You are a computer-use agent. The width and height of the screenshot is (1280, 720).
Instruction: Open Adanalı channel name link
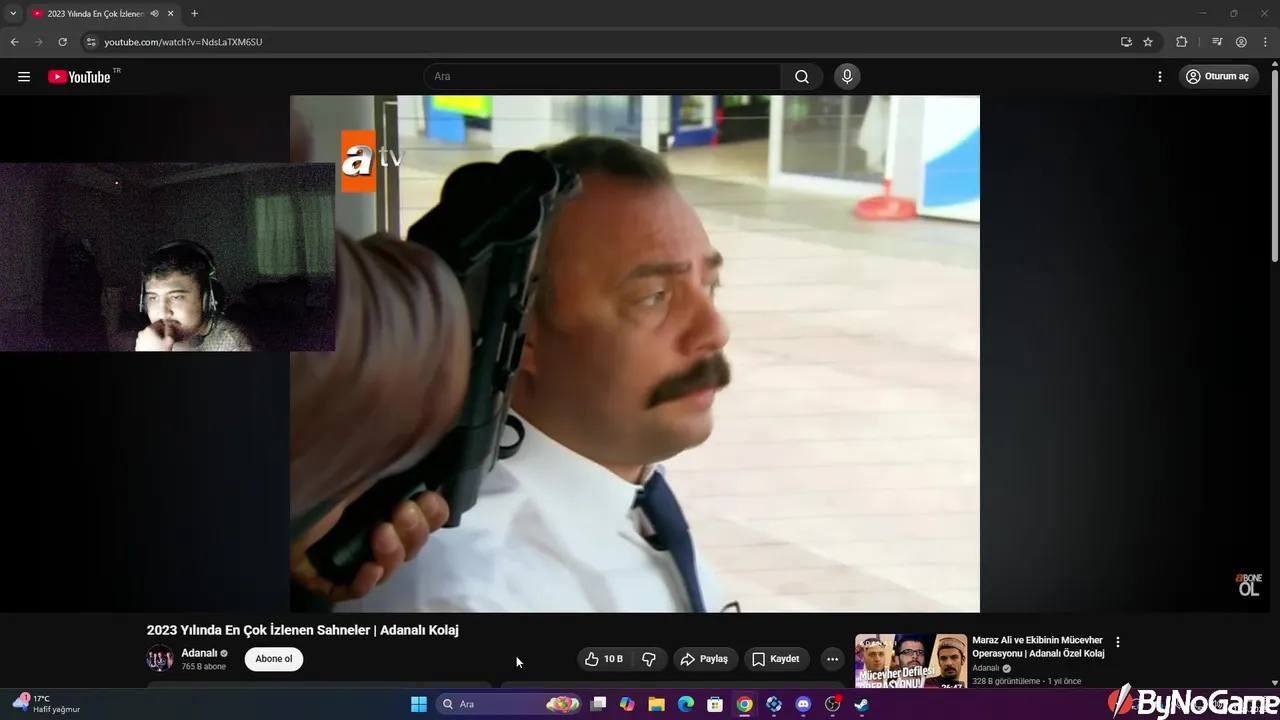199,653
